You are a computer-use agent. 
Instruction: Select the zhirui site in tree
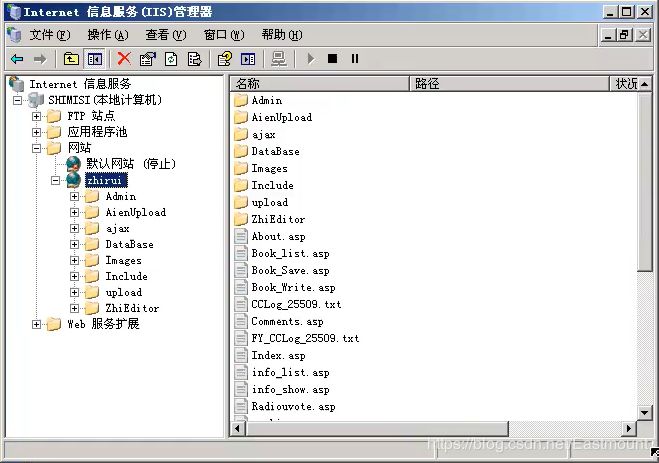point(105,180)
